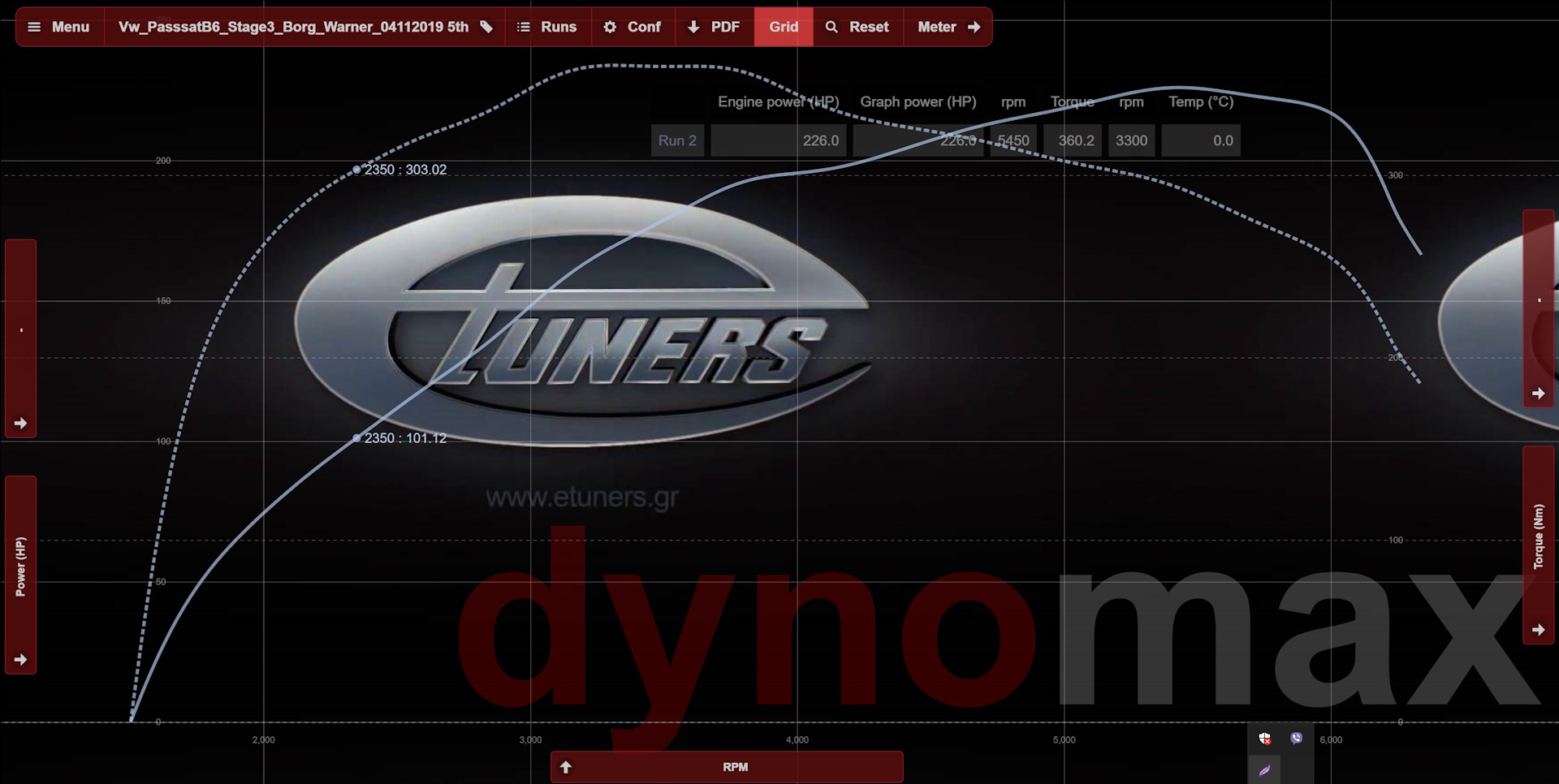Expand the left panel above Power (HP)
Screen dimensions: 1559x784
[21, 423]
